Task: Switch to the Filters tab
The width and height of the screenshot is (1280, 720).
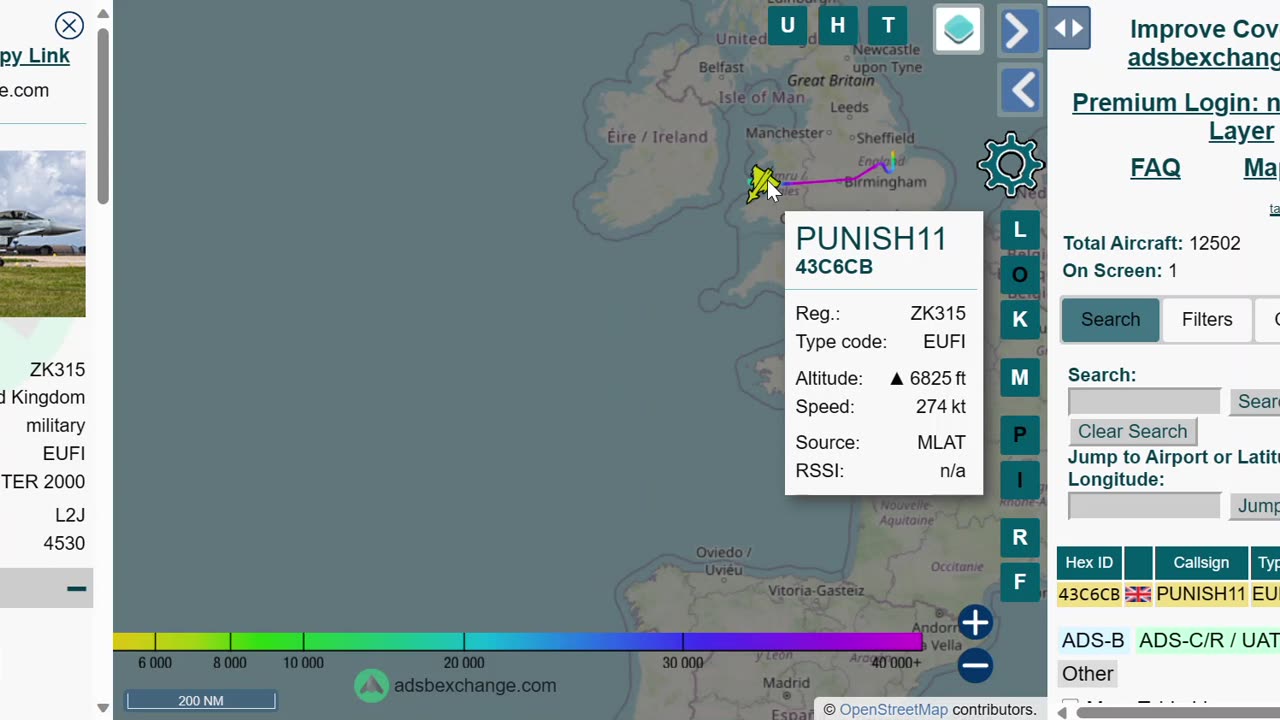Action: [1207, 320]
